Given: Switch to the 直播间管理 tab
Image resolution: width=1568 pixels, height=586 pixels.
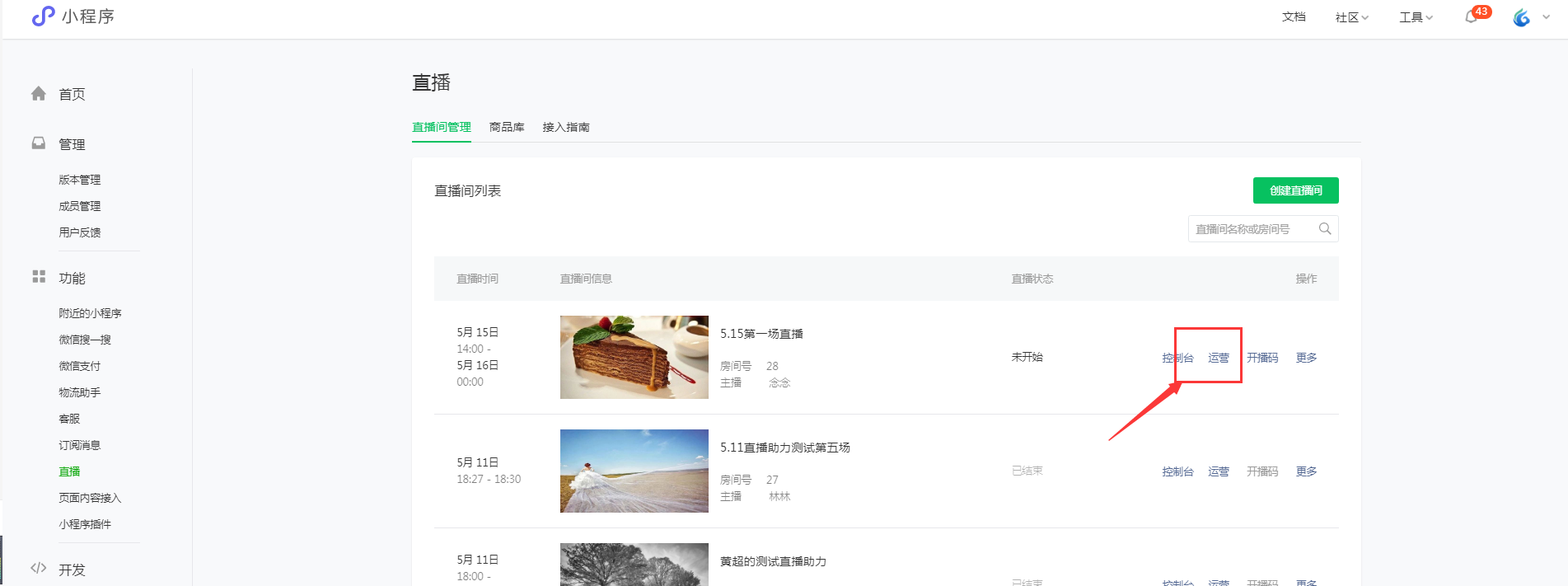Looking at the screenshot, I should tap(442, 127).
